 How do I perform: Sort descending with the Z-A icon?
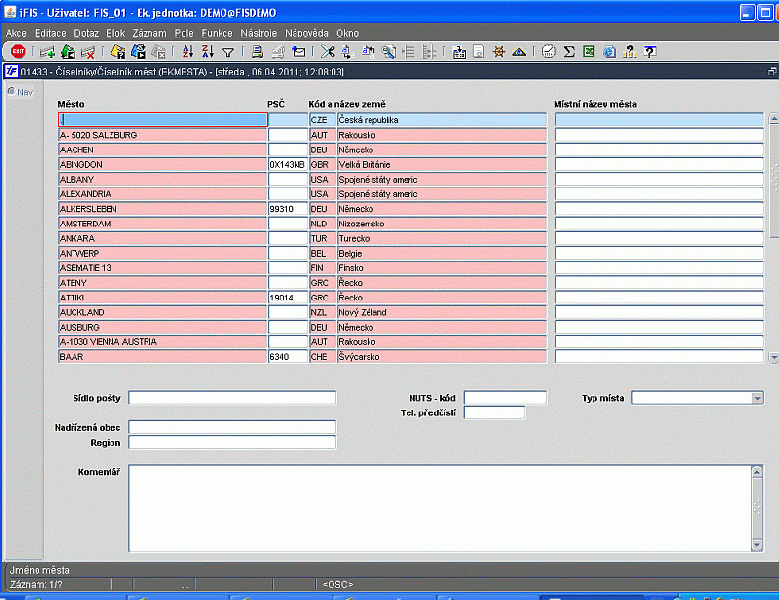[208, 52]
